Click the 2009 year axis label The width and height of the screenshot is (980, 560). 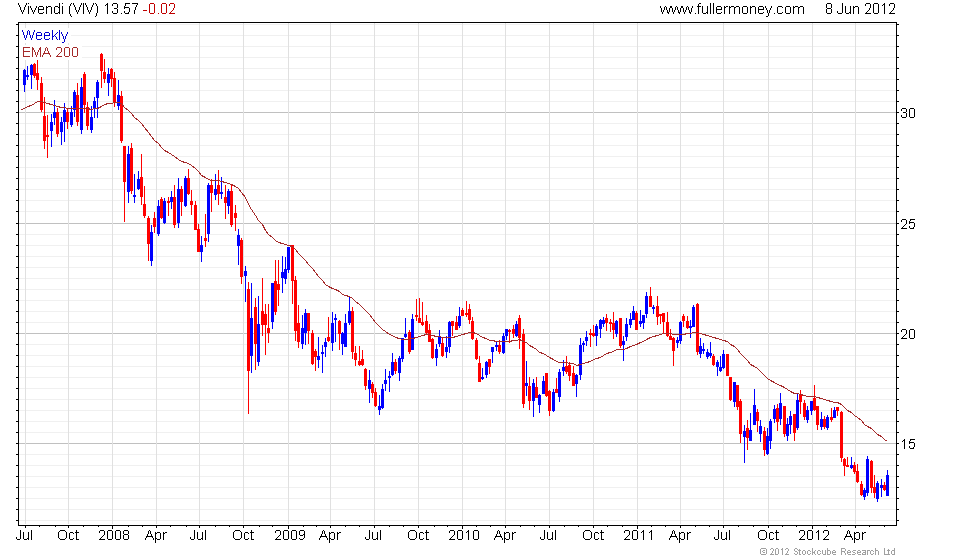pos(289,536)
